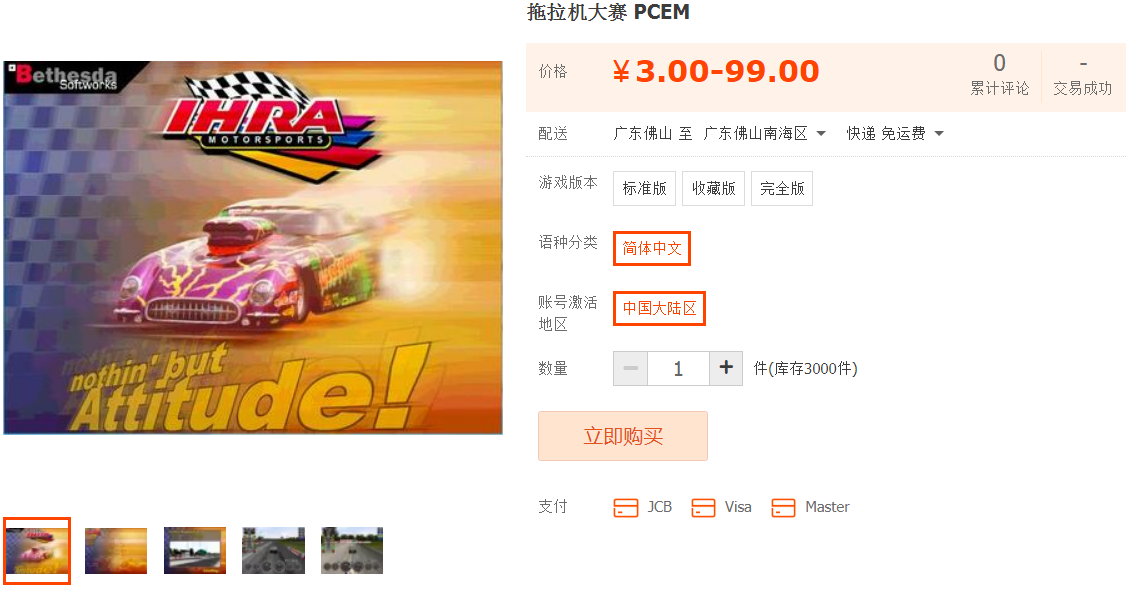Viewport: 1129px width, 589px height.
Task: Select the last gameplay thumbnail
Action: click(x=352, y=551)
